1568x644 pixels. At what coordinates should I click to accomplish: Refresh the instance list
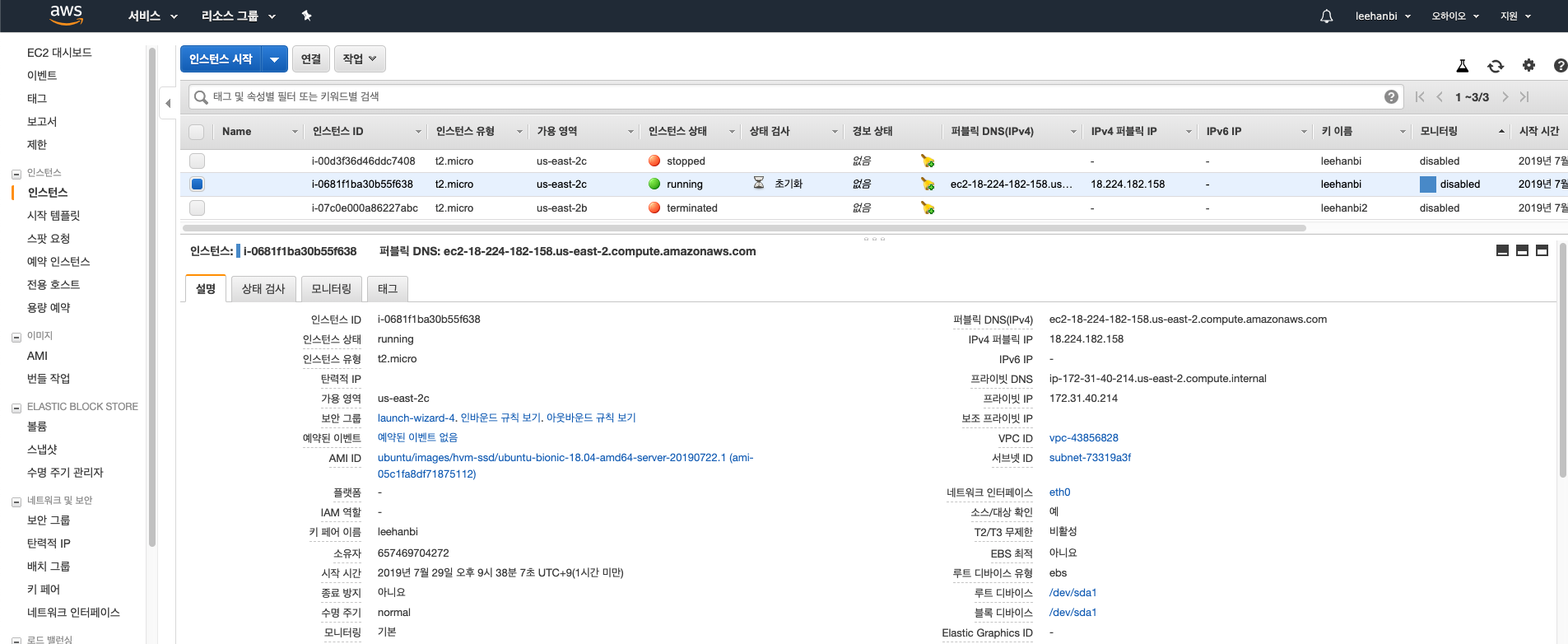(1496, 66)
